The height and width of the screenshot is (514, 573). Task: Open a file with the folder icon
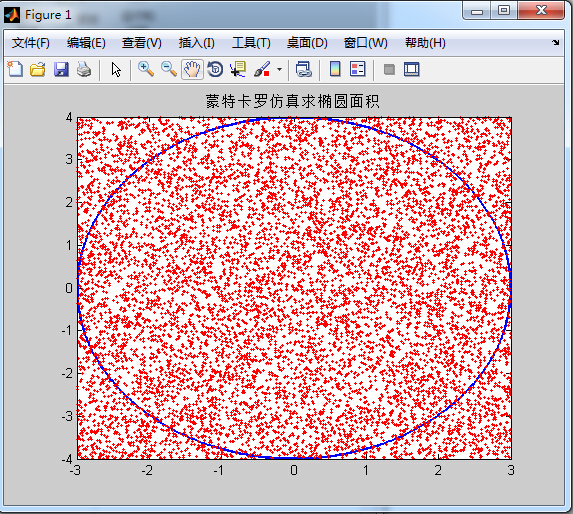click(x=38, y=69)
